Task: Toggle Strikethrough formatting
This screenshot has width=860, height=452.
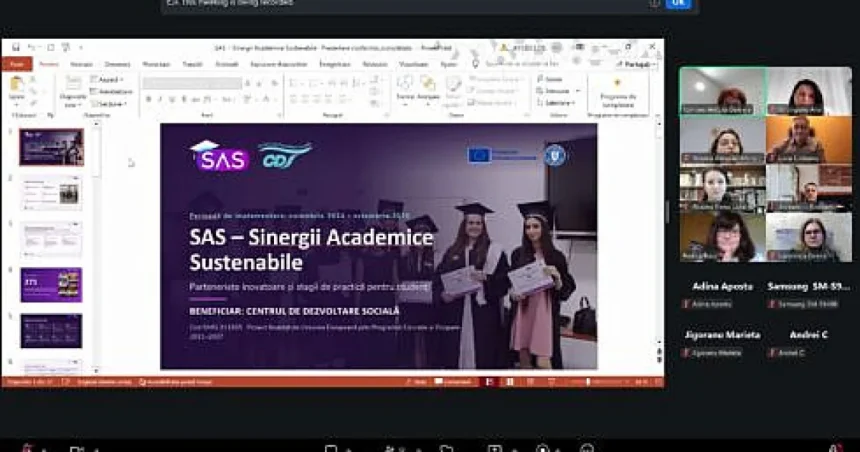Action: pos(195,99)
